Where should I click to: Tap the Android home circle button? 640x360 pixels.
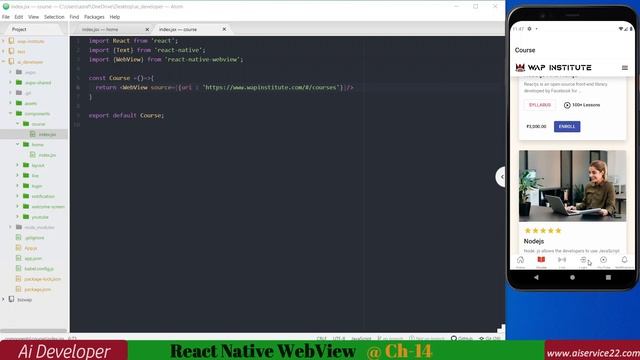[572, 277]
